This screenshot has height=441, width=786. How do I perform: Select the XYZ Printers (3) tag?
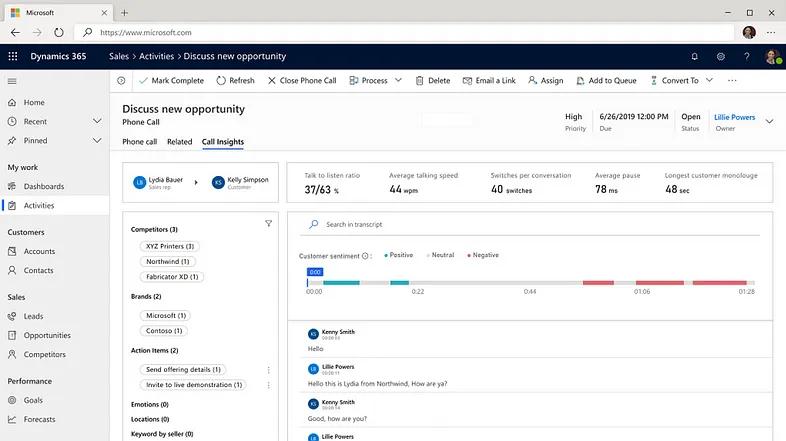[x=170, y=246]
